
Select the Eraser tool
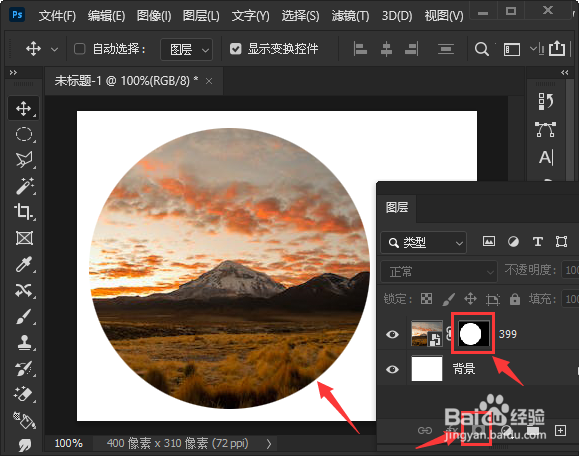[24, 394]
